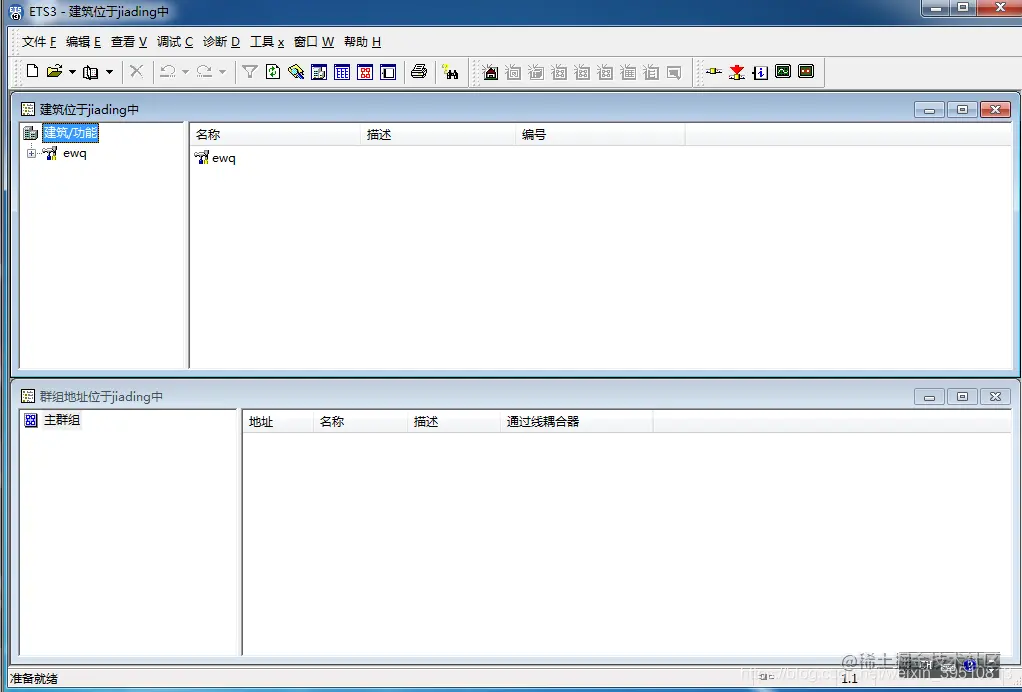
Task: Open Find with the binoculars icon
Action: (450, 72)
